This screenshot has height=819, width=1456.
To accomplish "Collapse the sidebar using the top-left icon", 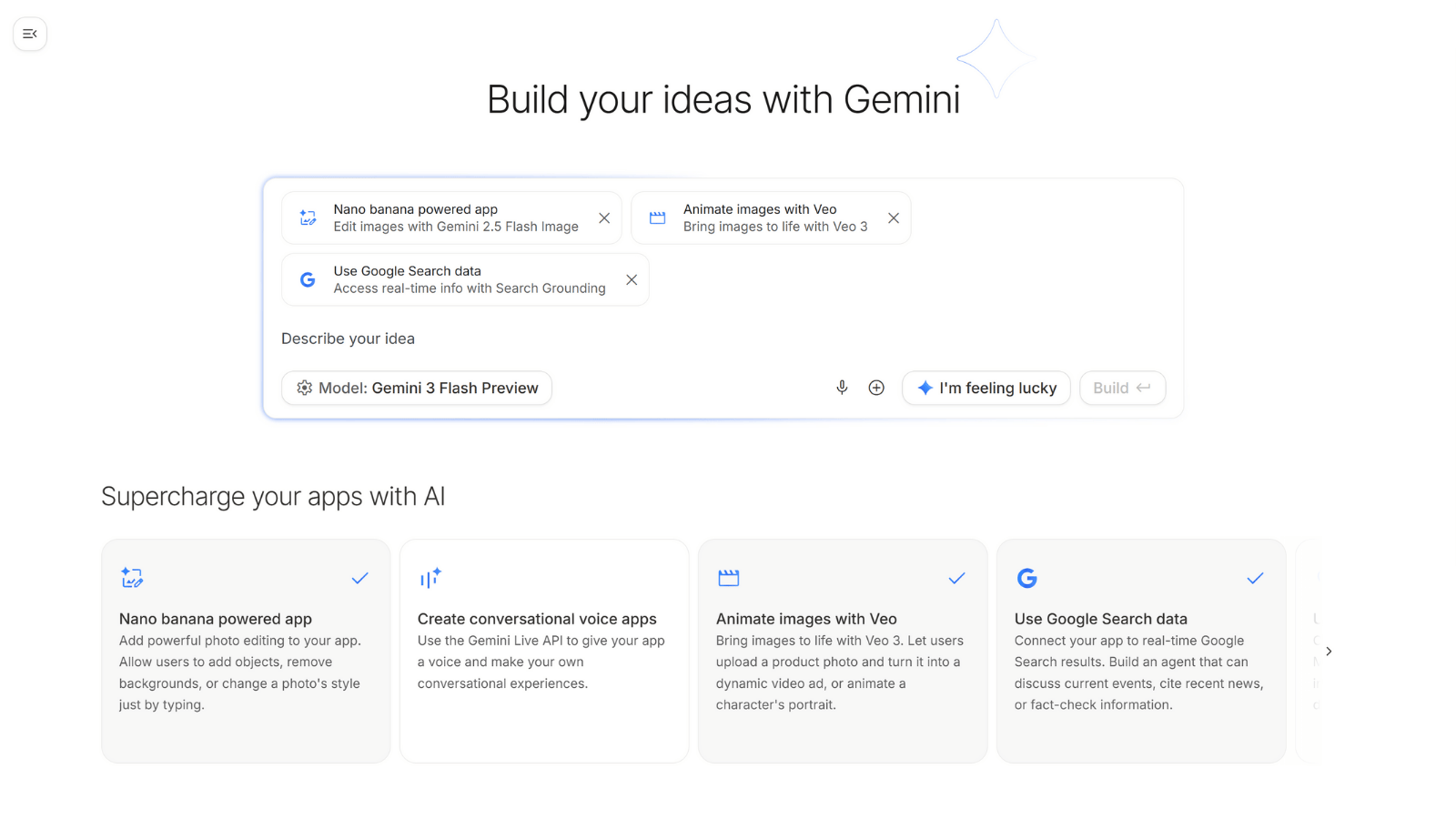I will tap(30, 34).
